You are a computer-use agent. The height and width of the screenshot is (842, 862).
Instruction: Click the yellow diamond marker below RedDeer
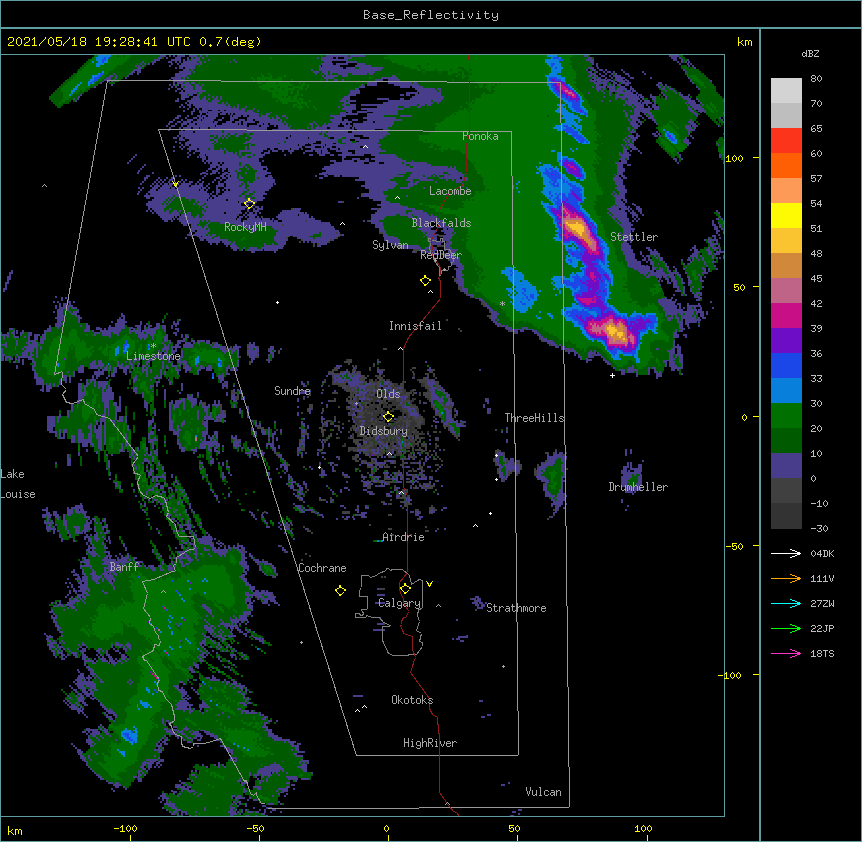[x=425, y=281]
